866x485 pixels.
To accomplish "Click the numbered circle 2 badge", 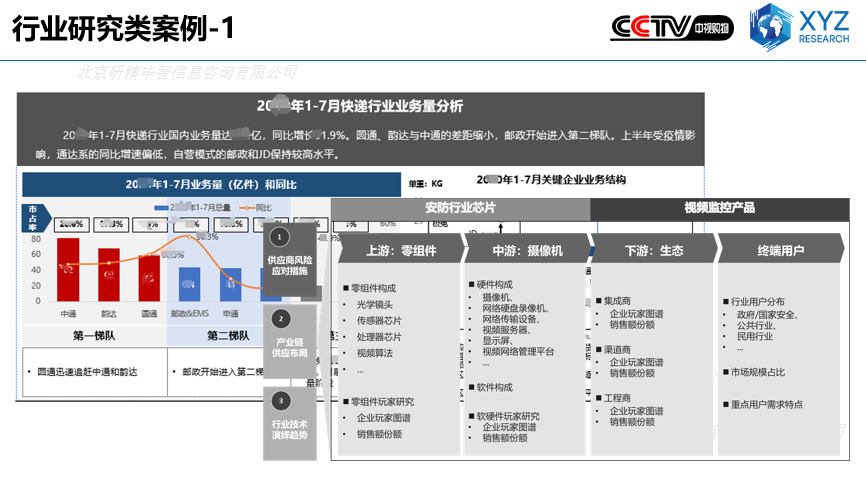I will click(281, 319).
